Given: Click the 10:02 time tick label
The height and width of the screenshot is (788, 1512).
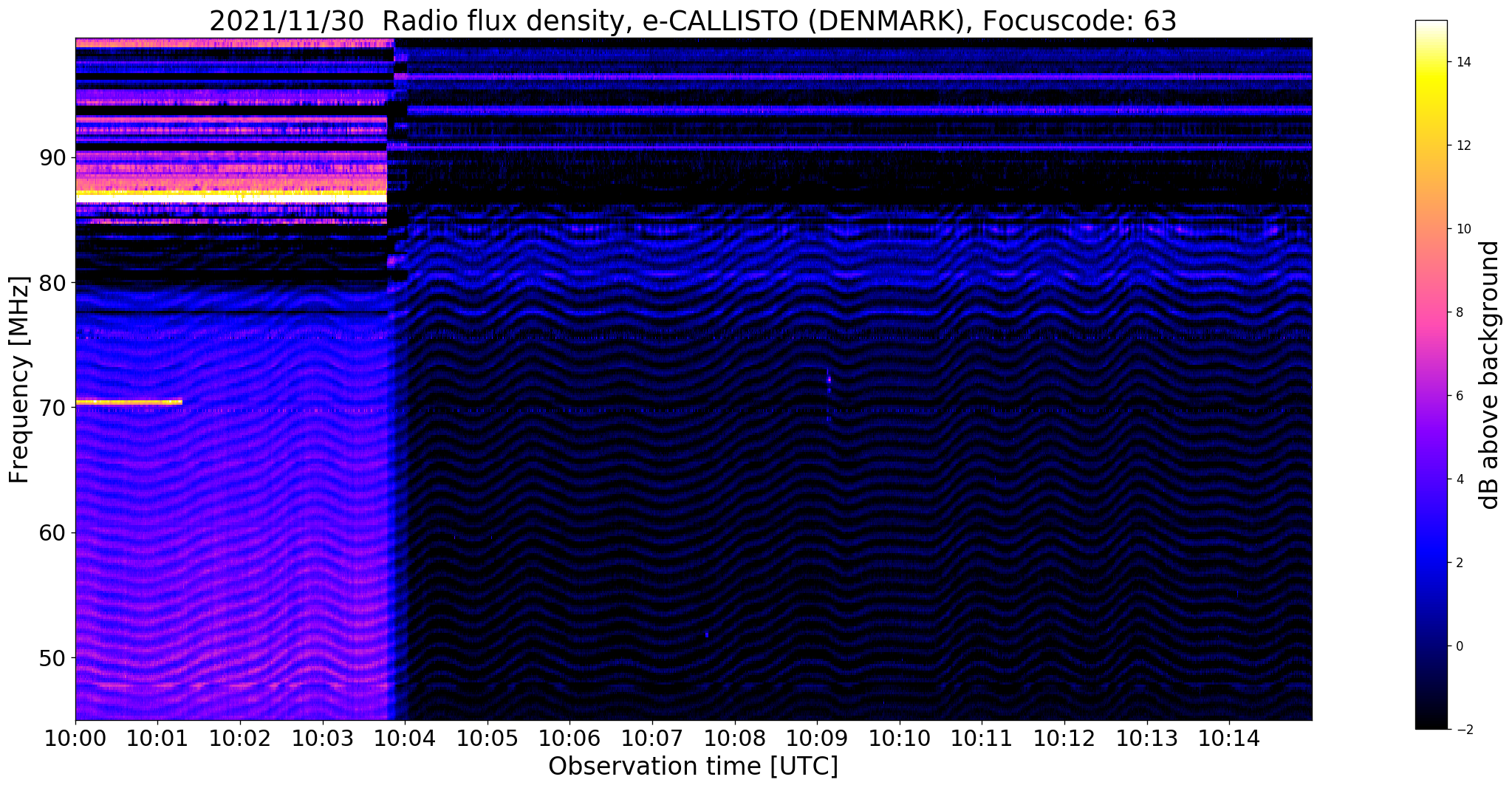Looking at the screenshot, I should pyautogui.click(x=240, y=739).
